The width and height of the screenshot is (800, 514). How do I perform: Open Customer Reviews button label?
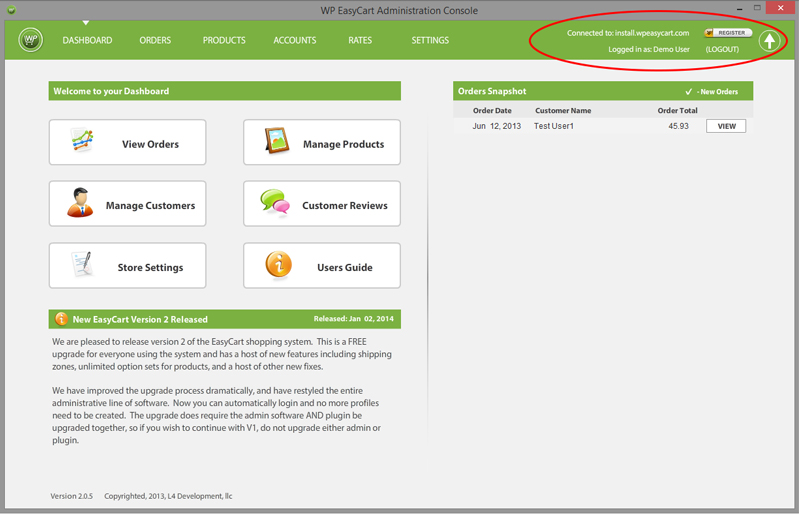(x=345, y=206)
